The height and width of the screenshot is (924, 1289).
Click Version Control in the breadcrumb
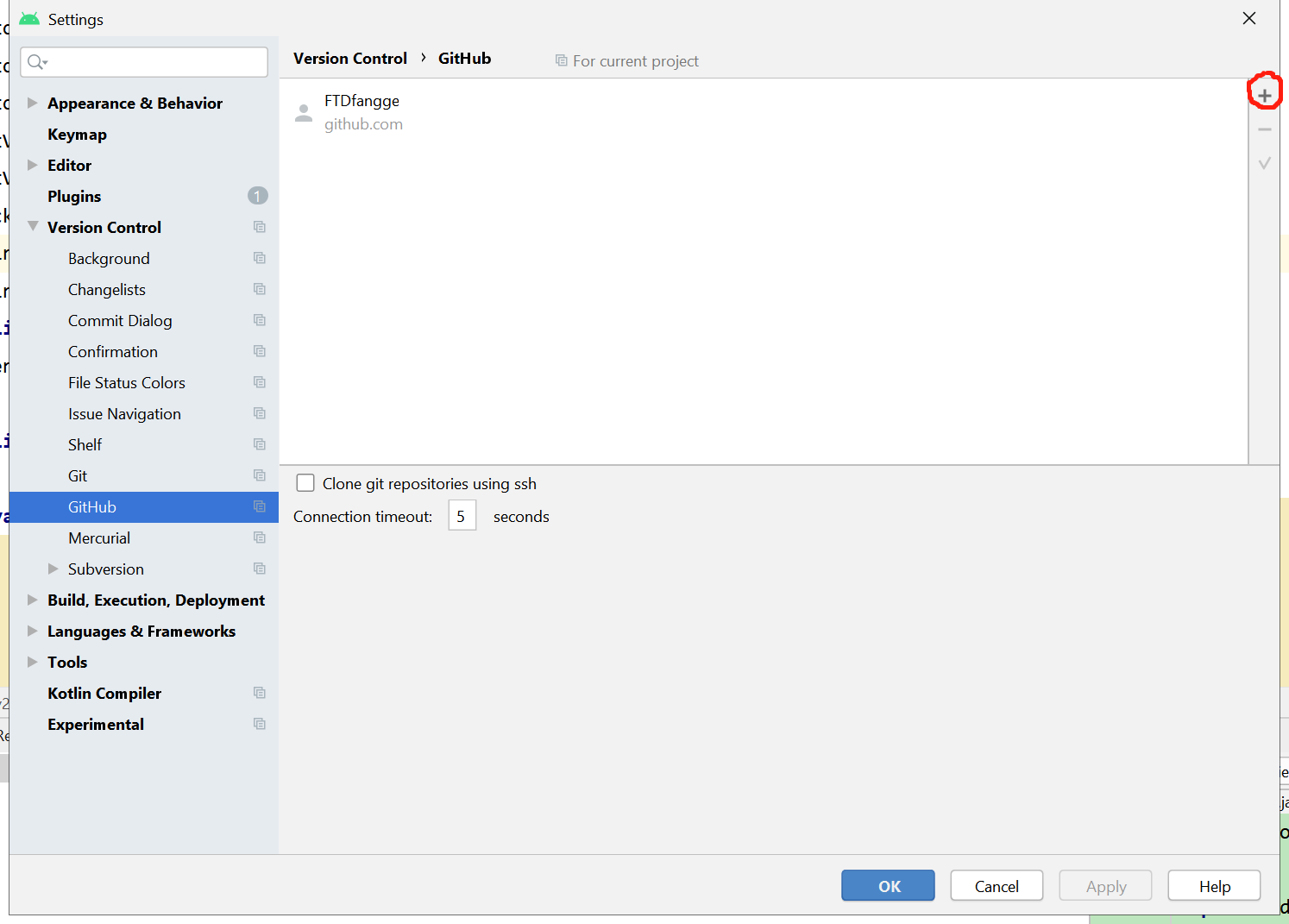pyautogui.click(x=350, y=59)
